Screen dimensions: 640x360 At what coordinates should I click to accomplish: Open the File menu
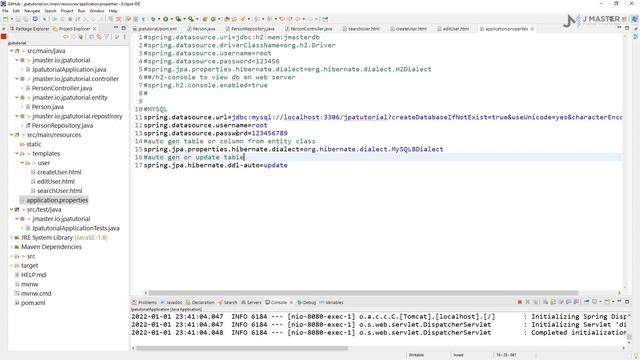coord(5,11)
